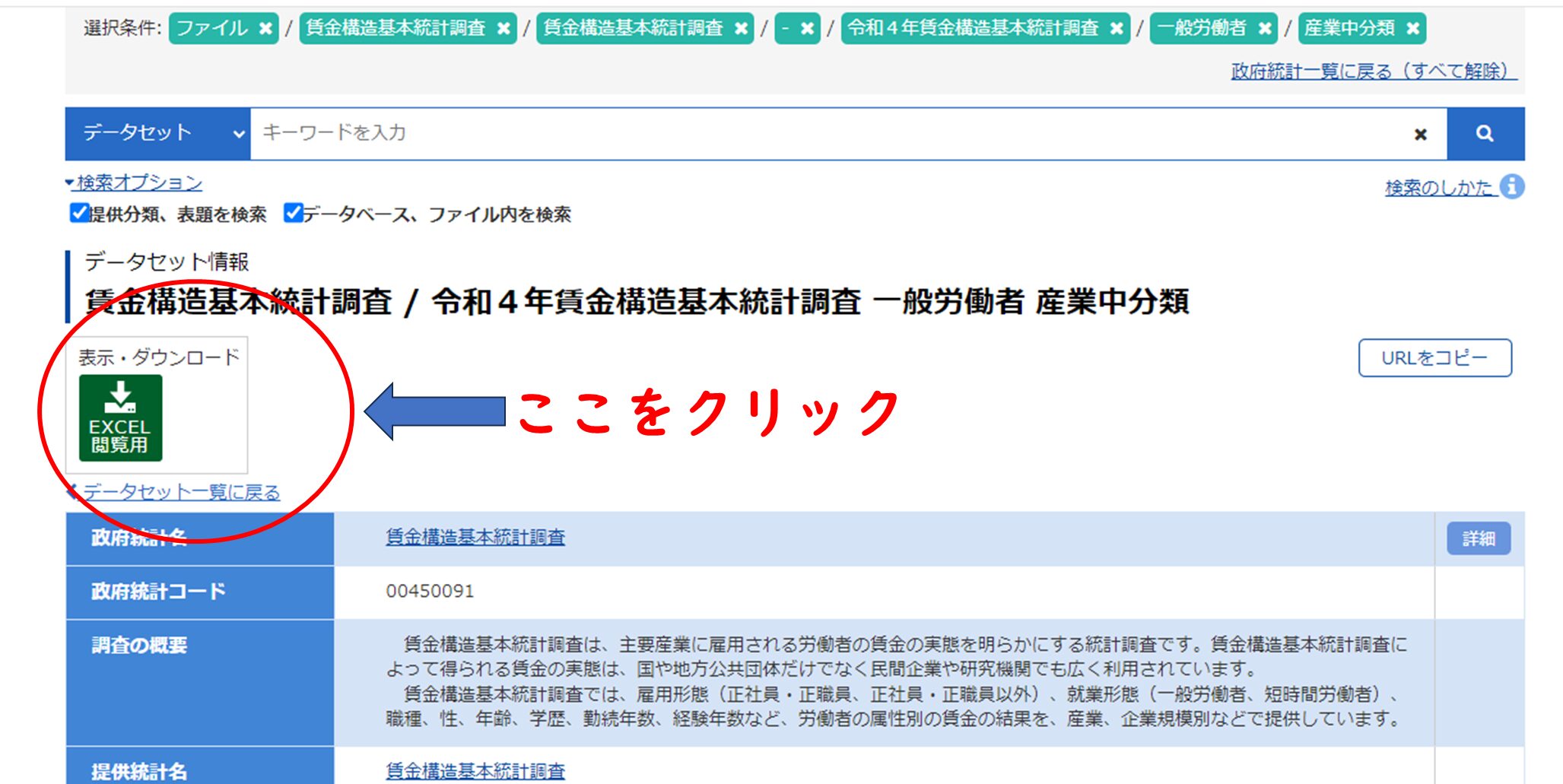Image resolution: width=1563 pixels, height=784 pixels.
Task: Click the EXCEL 閲覧用 download icon
Action: (x=120, y=417)
